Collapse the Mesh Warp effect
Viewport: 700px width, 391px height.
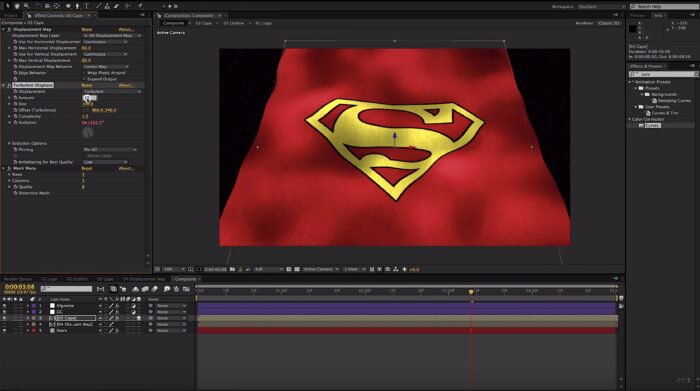pyautogui.click(x=4, y=168)
